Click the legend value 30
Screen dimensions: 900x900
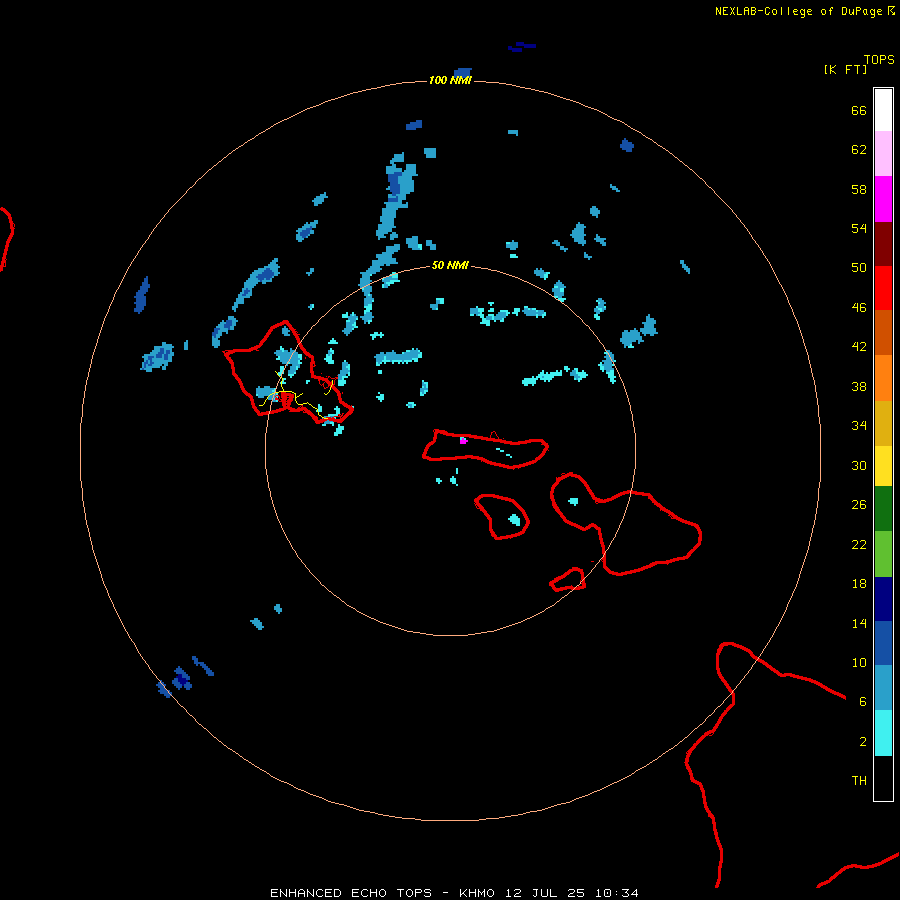(859, 465)
